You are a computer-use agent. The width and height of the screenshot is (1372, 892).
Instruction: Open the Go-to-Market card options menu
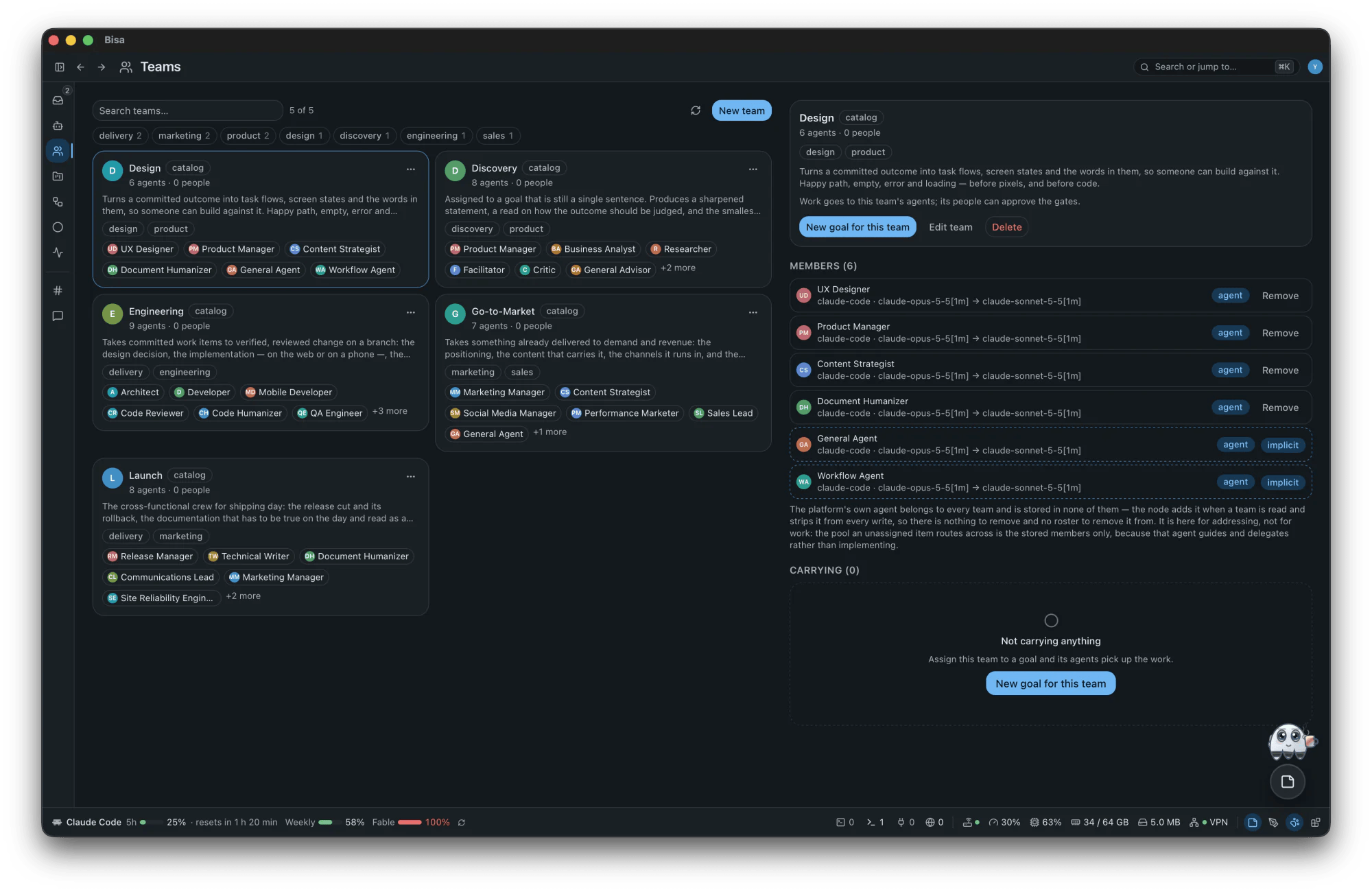[x=753, y=313]
